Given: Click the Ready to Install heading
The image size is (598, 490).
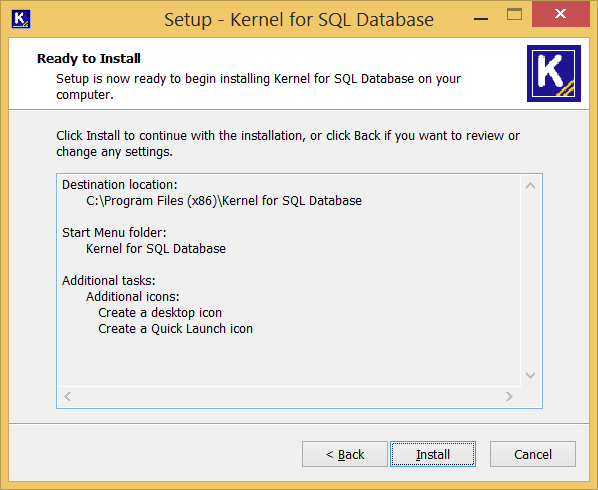Looking at the screenshot, I should point(89,58).
